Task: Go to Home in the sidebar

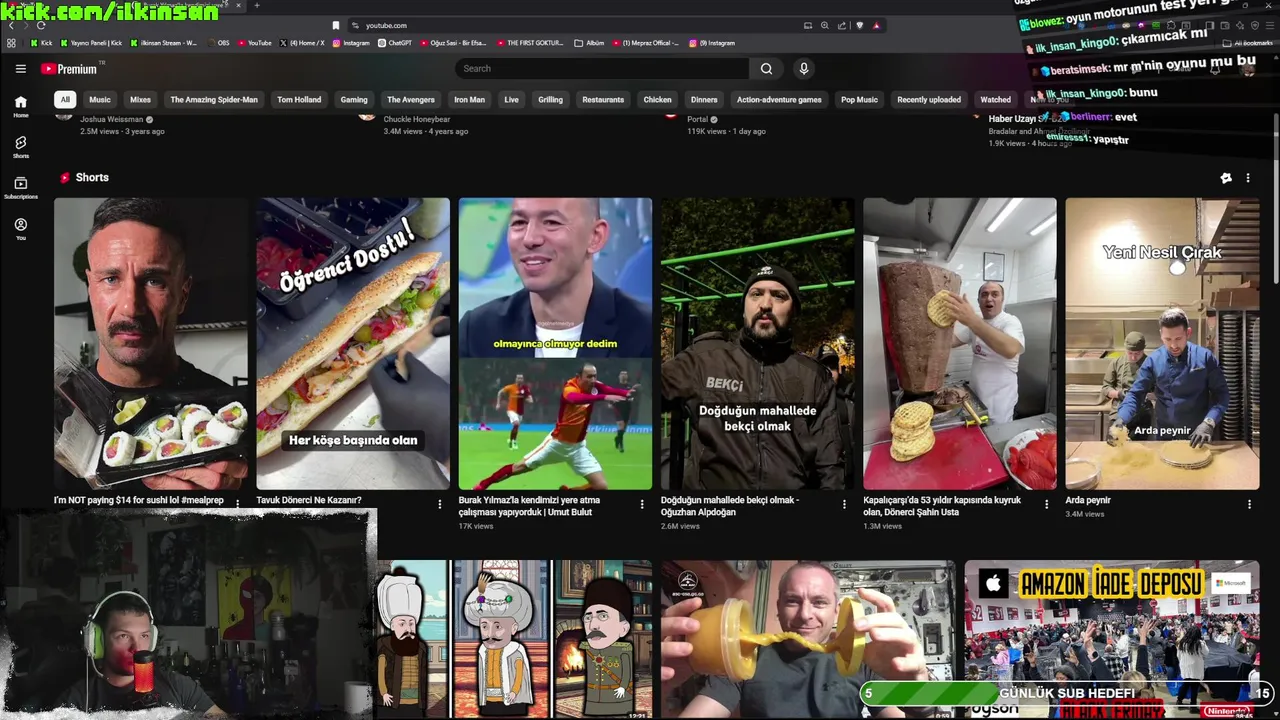Action: pos(20,106)
